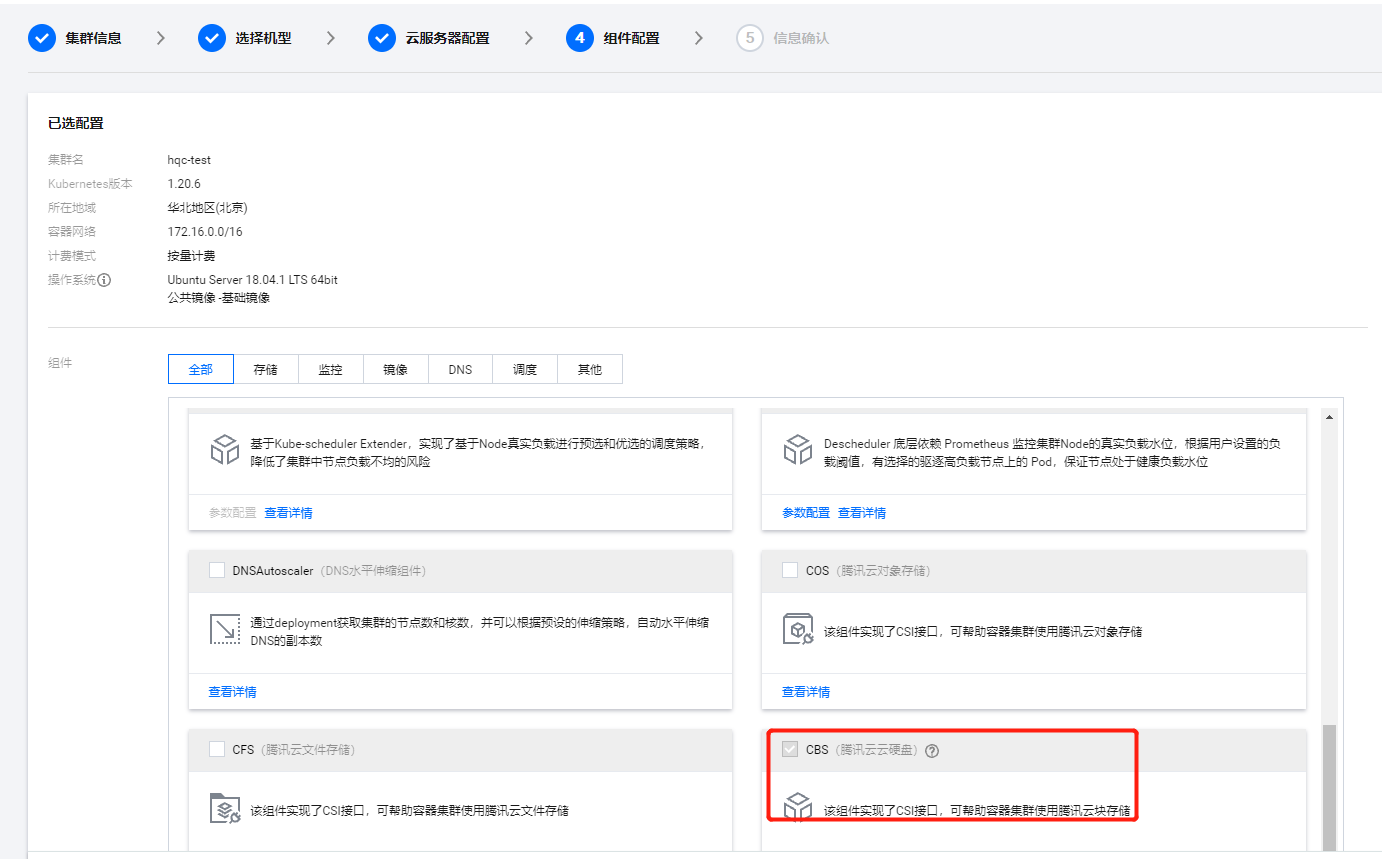Switch to the 监控 component tab
This screenshot has height=859, width=1382.
click(331, 369)
